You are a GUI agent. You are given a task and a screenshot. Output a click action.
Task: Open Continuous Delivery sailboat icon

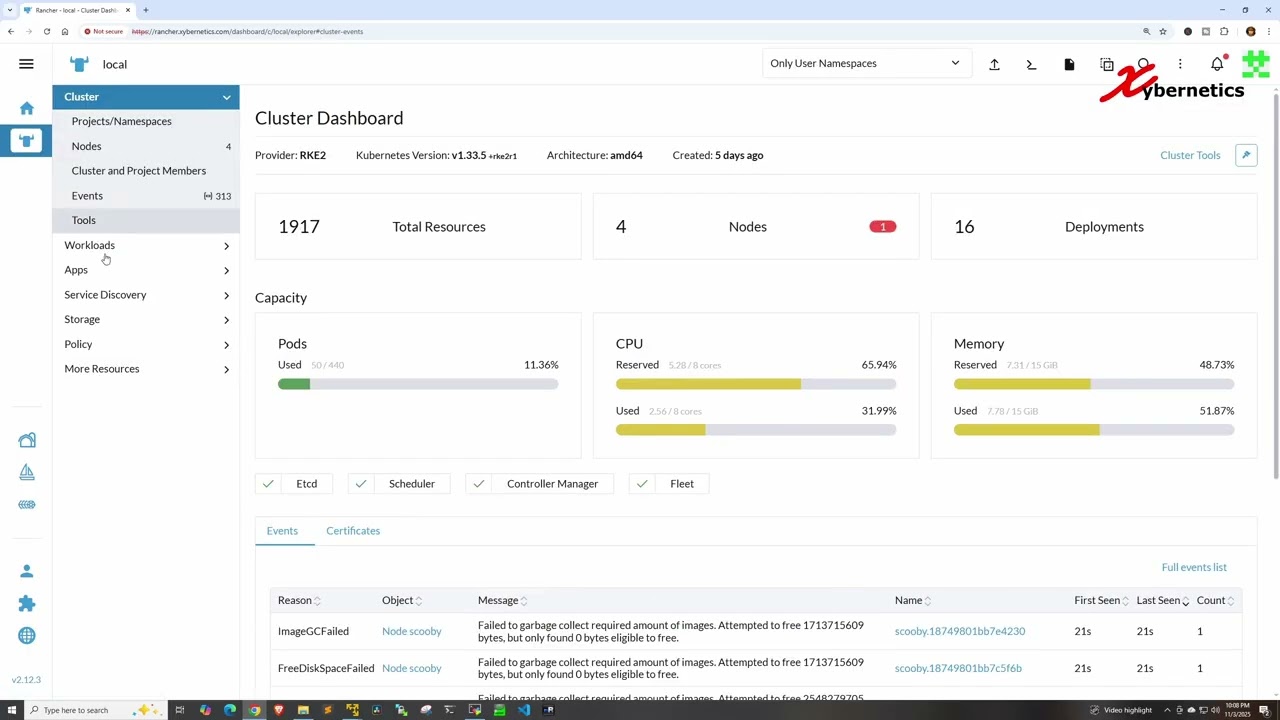coord(27,472)
